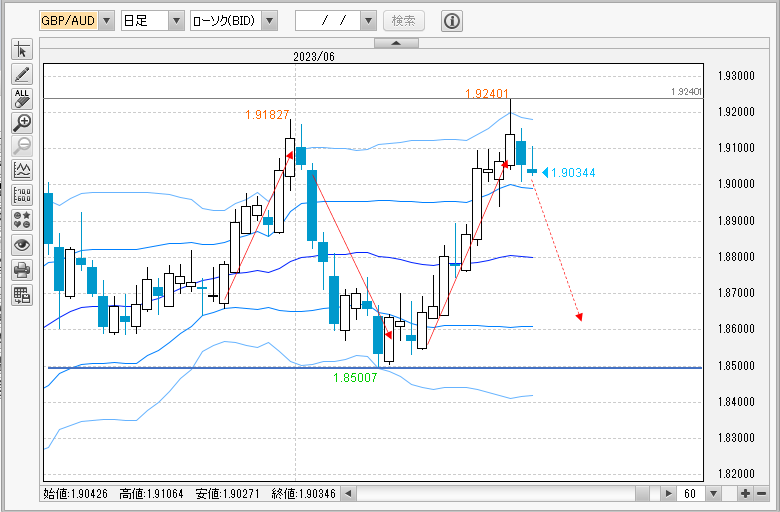Click the 1.85007 low label
780x512 pixels.
coord(355,378)
